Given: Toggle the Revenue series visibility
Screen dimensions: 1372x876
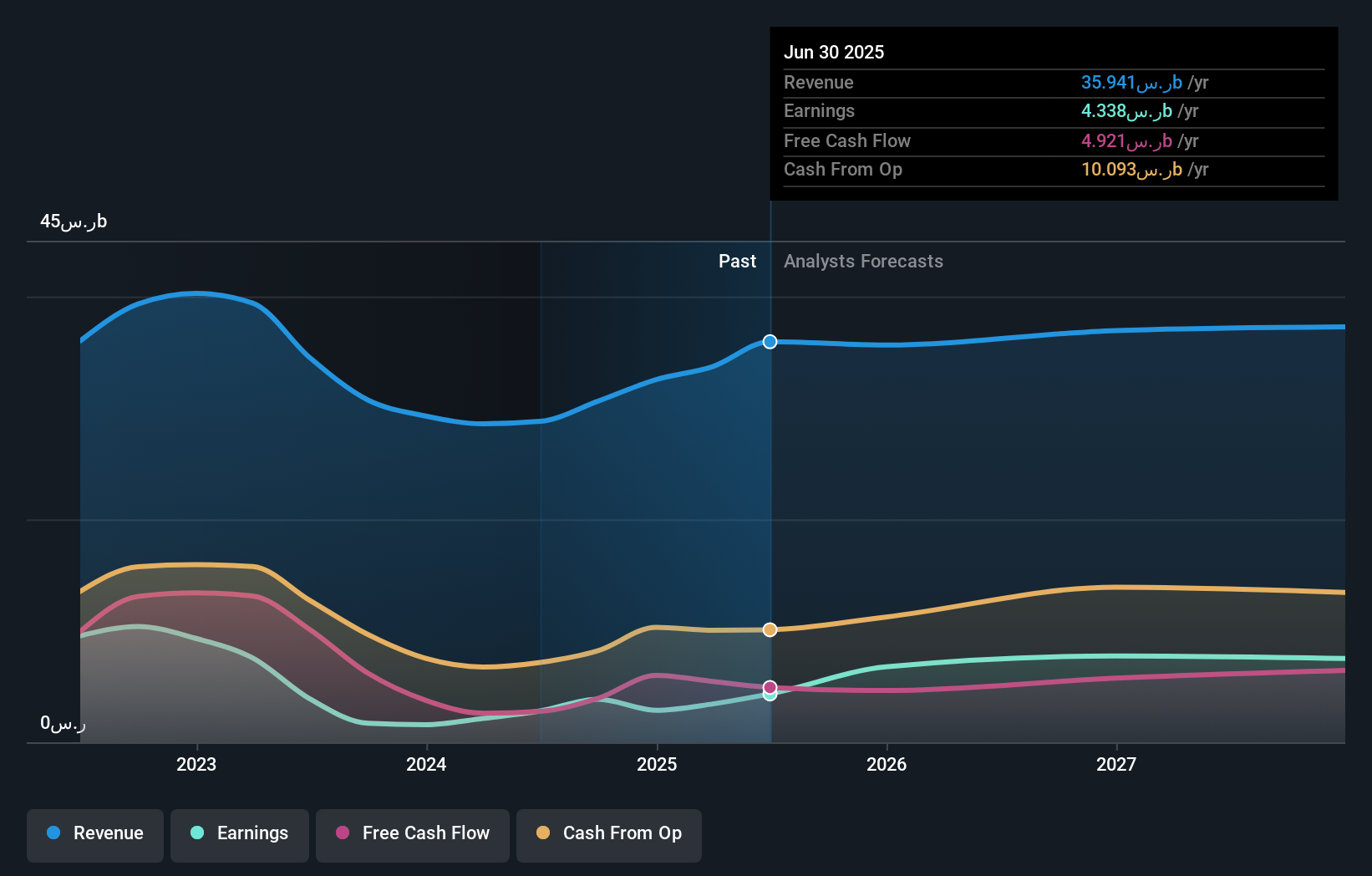Looking at the screenshot, I should [x=94, y=834].
